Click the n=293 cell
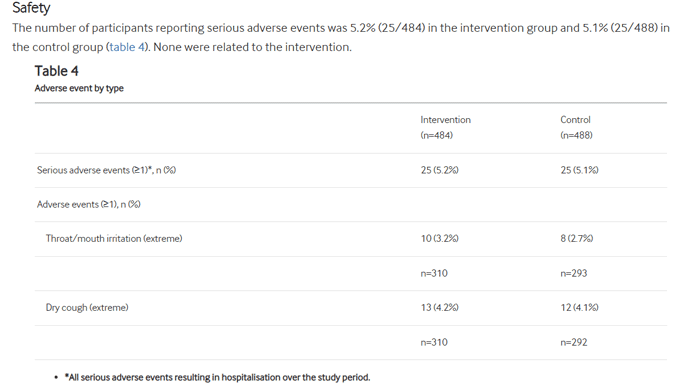Viewport: 700px width, 387px height. 574,273
